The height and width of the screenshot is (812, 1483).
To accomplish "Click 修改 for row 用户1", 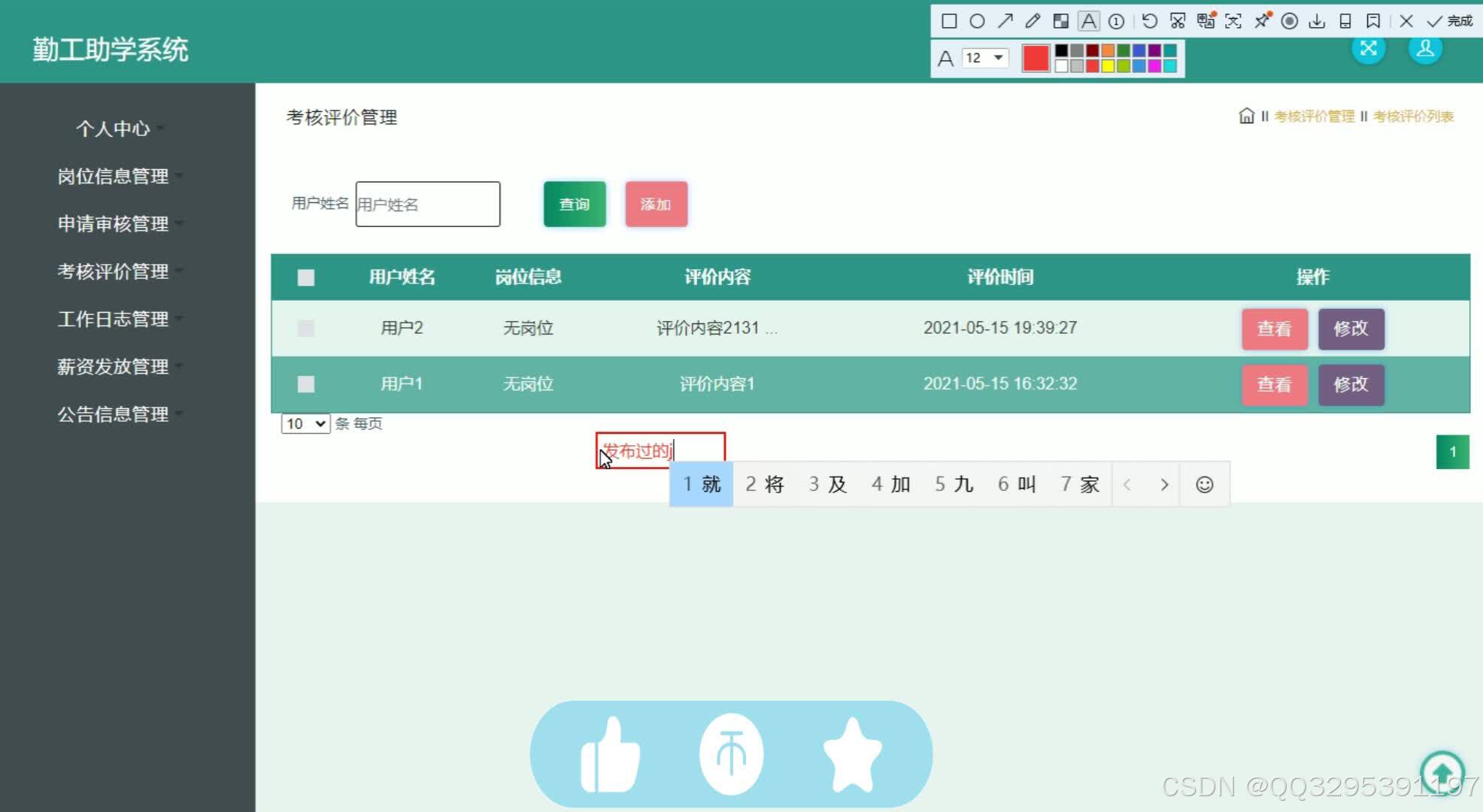I will [1351, 384].
